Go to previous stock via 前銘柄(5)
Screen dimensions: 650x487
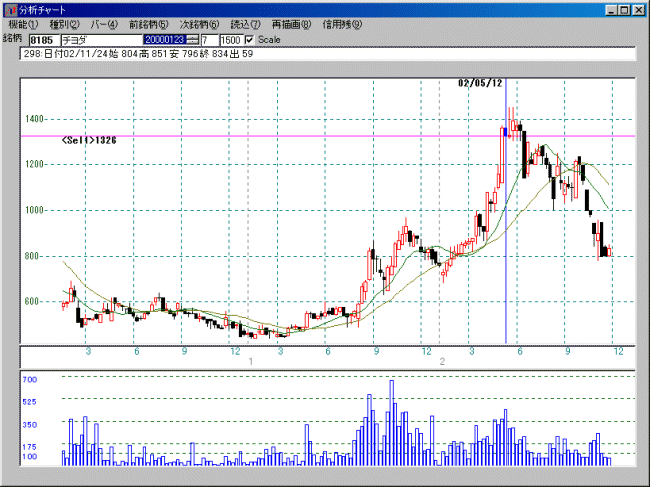pos(148,24)
